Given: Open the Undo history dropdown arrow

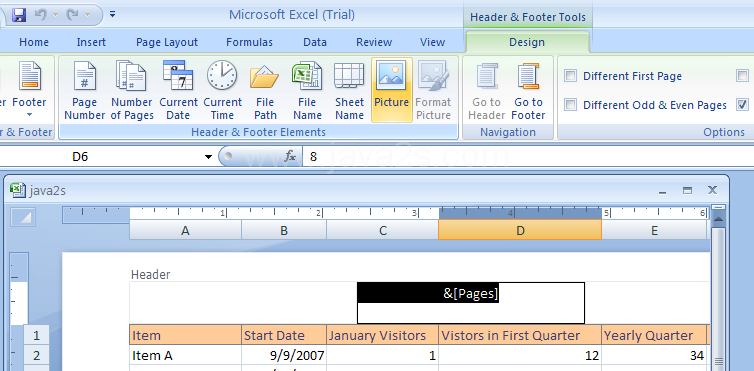Looking at the screenshot, I should point(55,15).
